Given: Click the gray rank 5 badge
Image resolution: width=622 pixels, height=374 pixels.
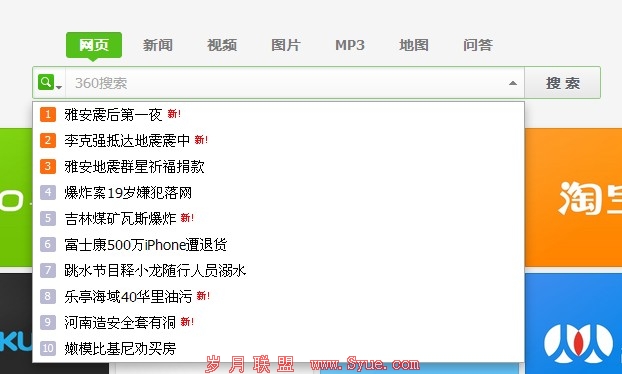Looking at the screenshot, I should [x=48, y=218].
